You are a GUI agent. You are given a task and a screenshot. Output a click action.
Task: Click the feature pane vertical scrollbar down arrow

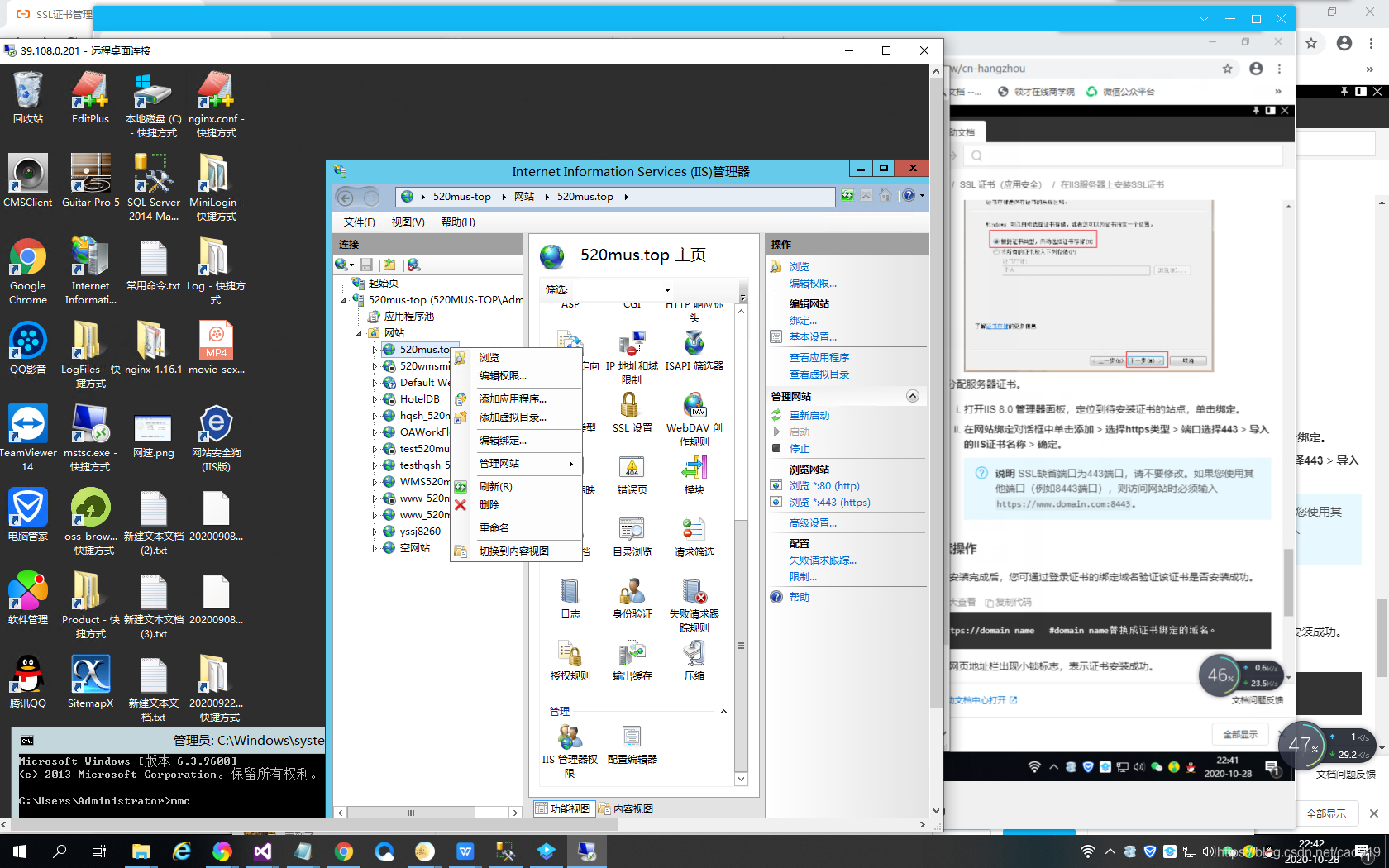point(741,779)
